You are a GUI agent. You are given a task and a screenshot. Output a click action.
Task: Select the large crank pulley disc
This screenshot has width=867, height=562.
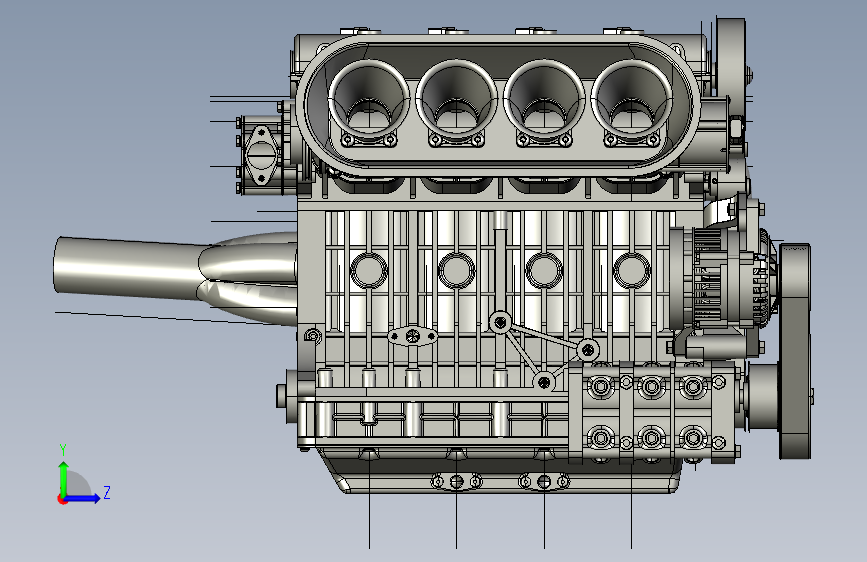click(795, 351)
